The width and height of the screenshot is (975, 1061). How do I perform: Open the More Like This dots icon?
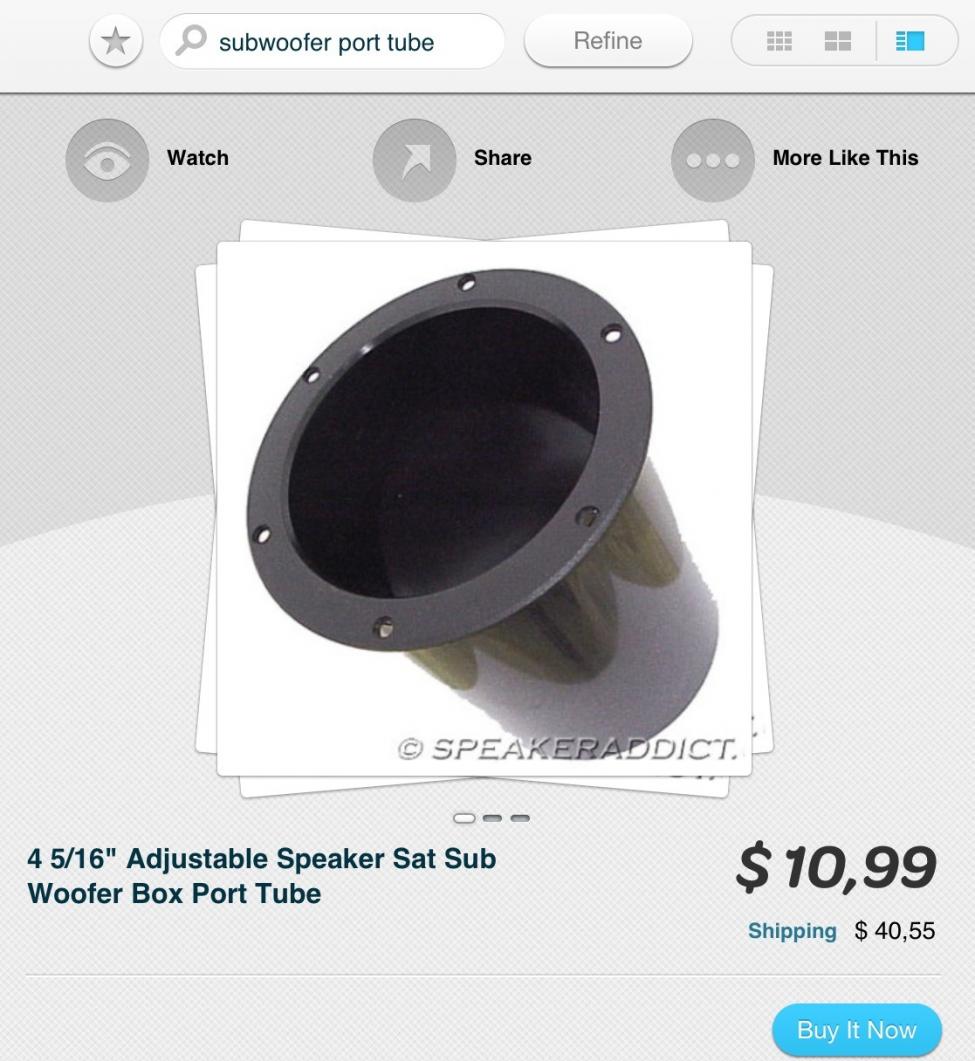pyautogui.click(x=712, y=160)
